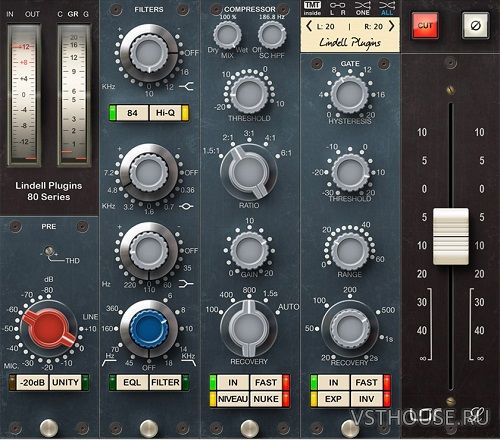The width and height of the screenshot is (500, 440).
Task: Toggle the -20dB pad button
Action: [32, 382]
